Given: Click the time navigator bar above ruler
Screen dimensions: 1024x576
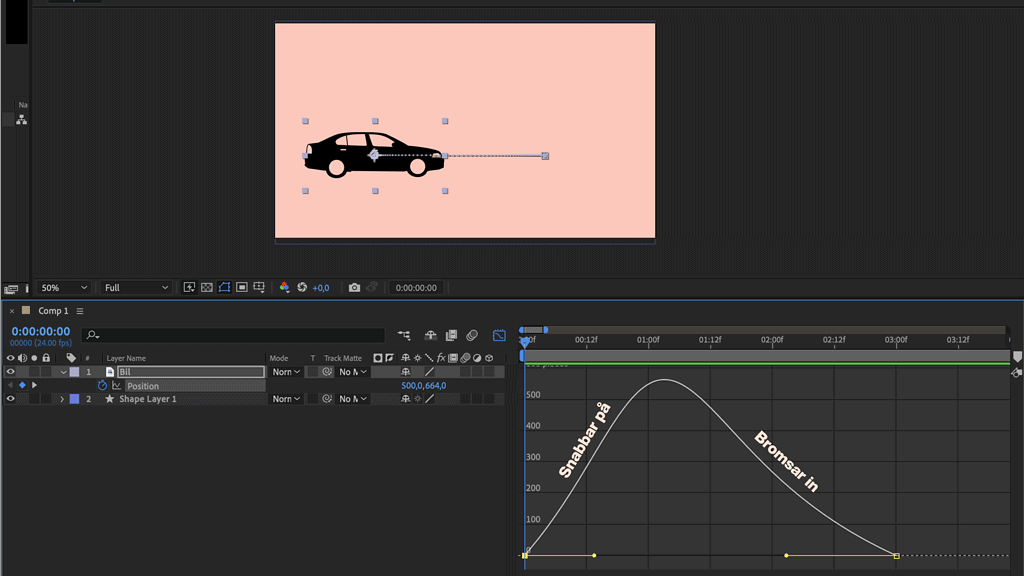Looking at the screenshot, I should (534, 330).
